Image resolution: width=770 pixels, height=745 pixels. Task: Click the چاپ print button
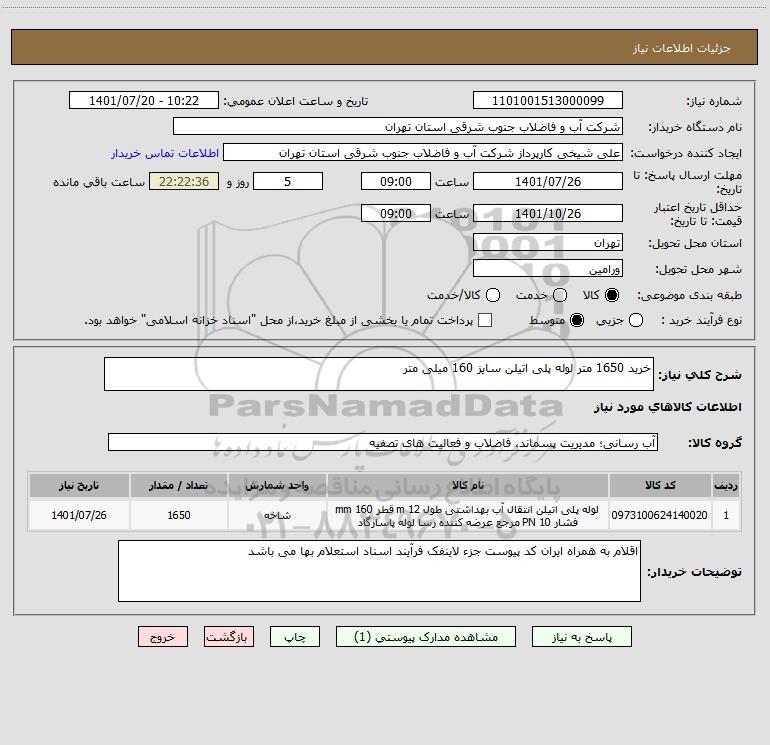(295, 637)
